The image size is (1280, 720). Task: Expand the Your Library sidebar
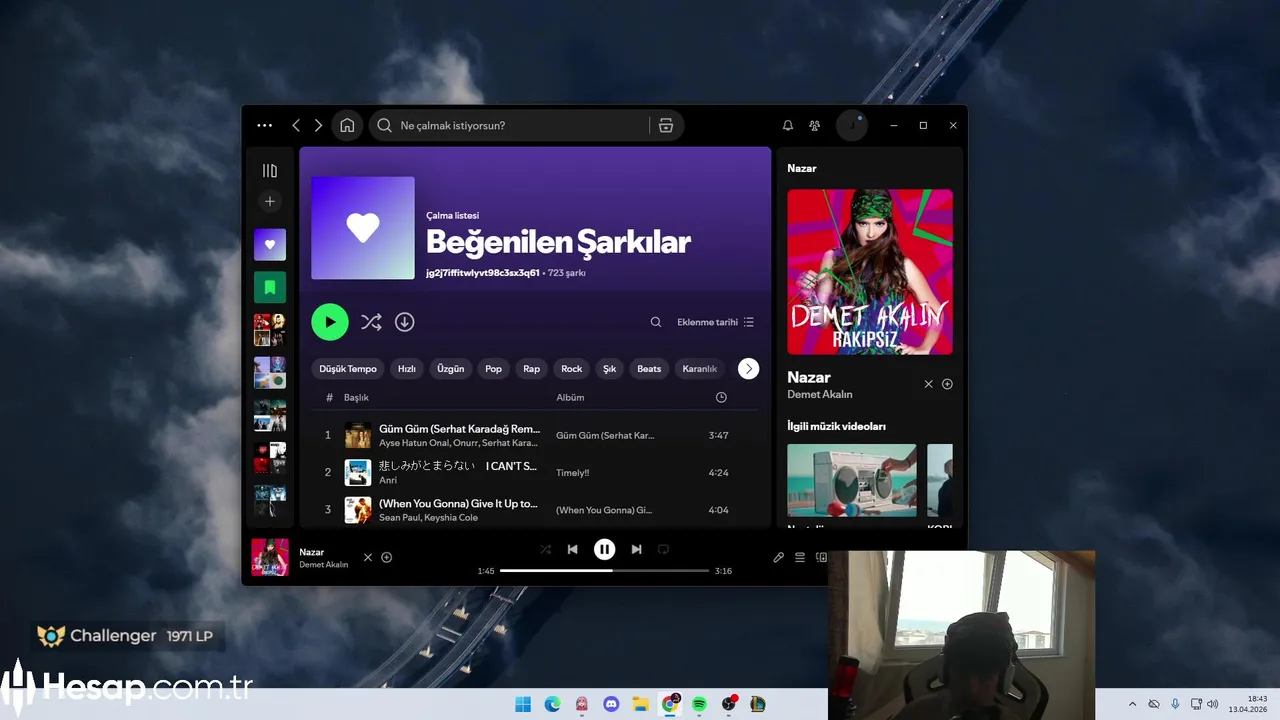(270, 171)
